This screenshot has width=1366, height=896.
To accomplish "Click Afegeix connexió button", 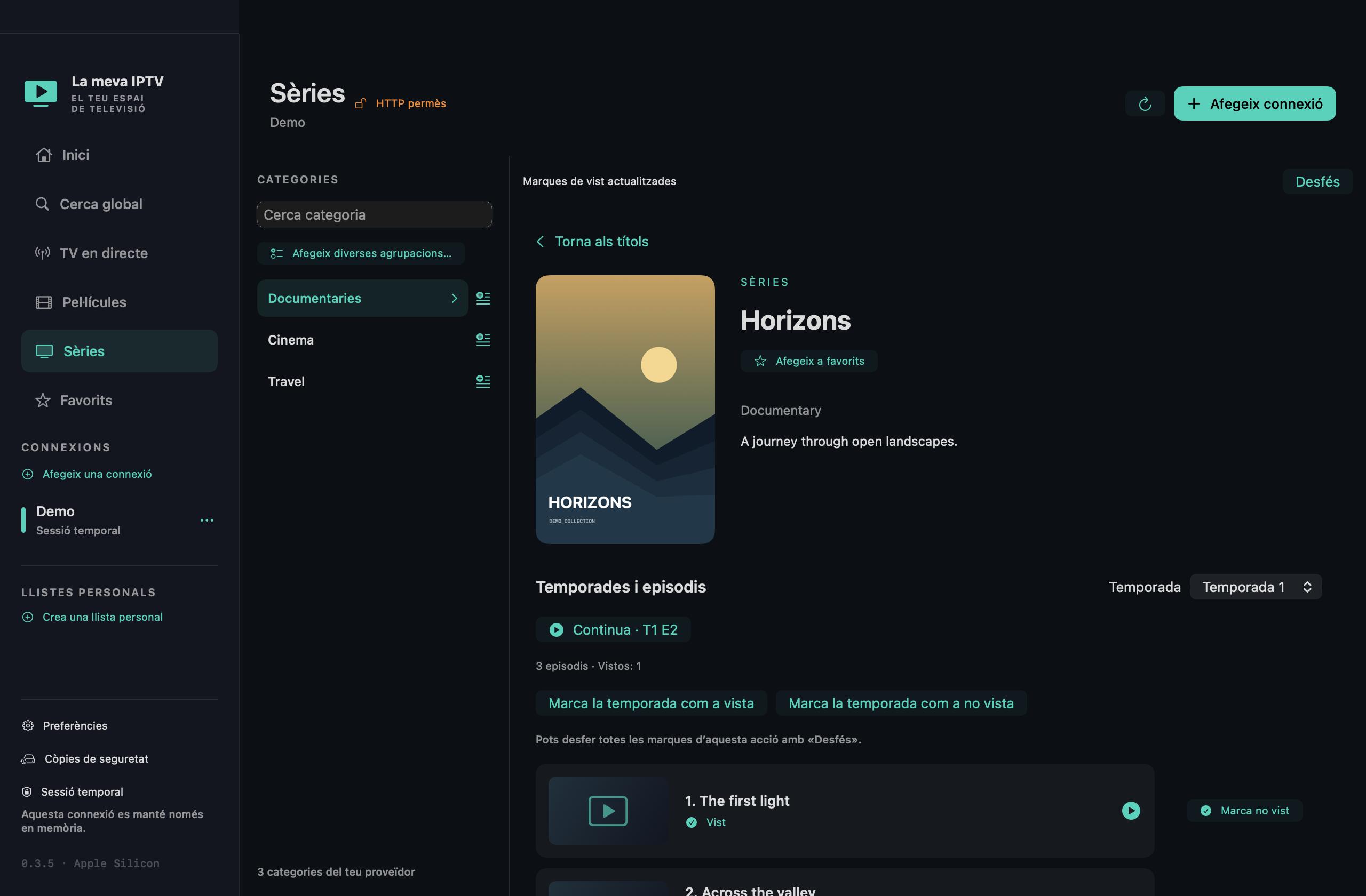I will pyautogui.click(x=1254, y=104).
